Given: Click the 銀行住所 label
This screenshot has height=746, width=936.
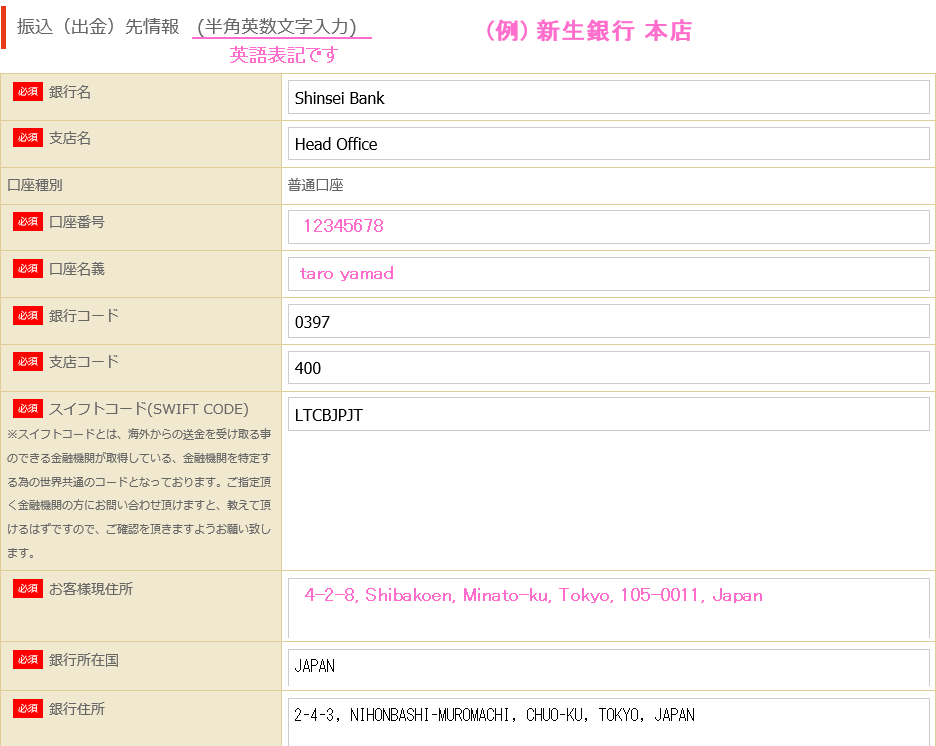Looking at the screenshot, I should click(x=76, y=709).
